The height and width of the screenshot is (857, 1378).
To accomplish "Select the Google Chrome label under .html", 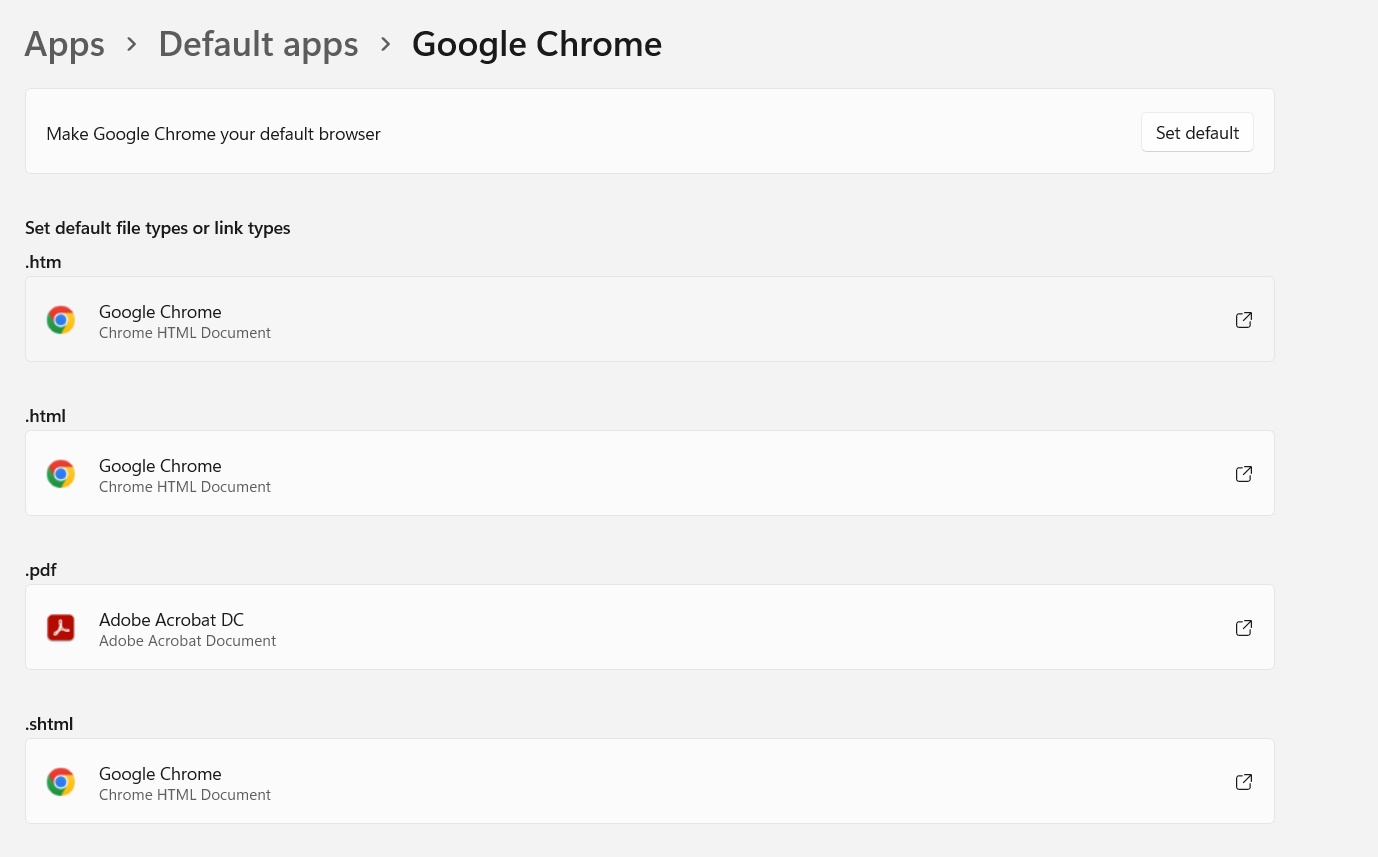I will click(160, 466).
